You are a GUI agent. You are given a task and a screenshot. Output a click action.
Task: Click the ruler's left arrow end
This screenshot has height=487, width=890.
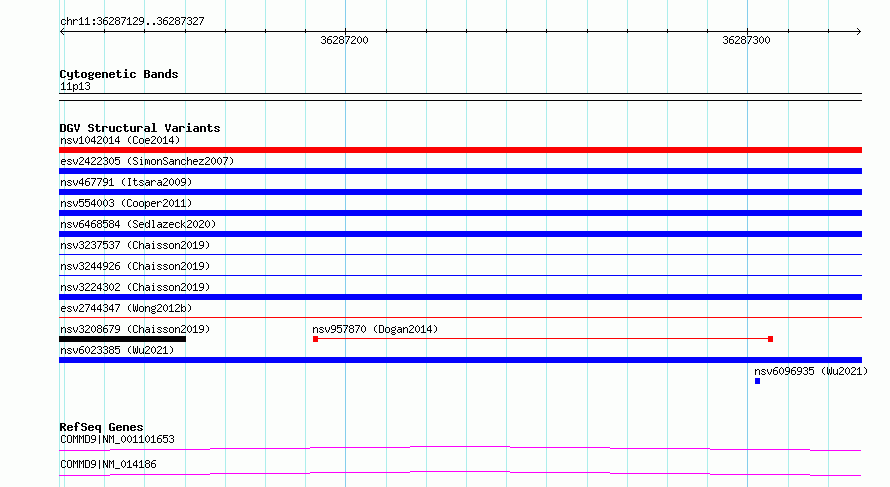point(62,32)
